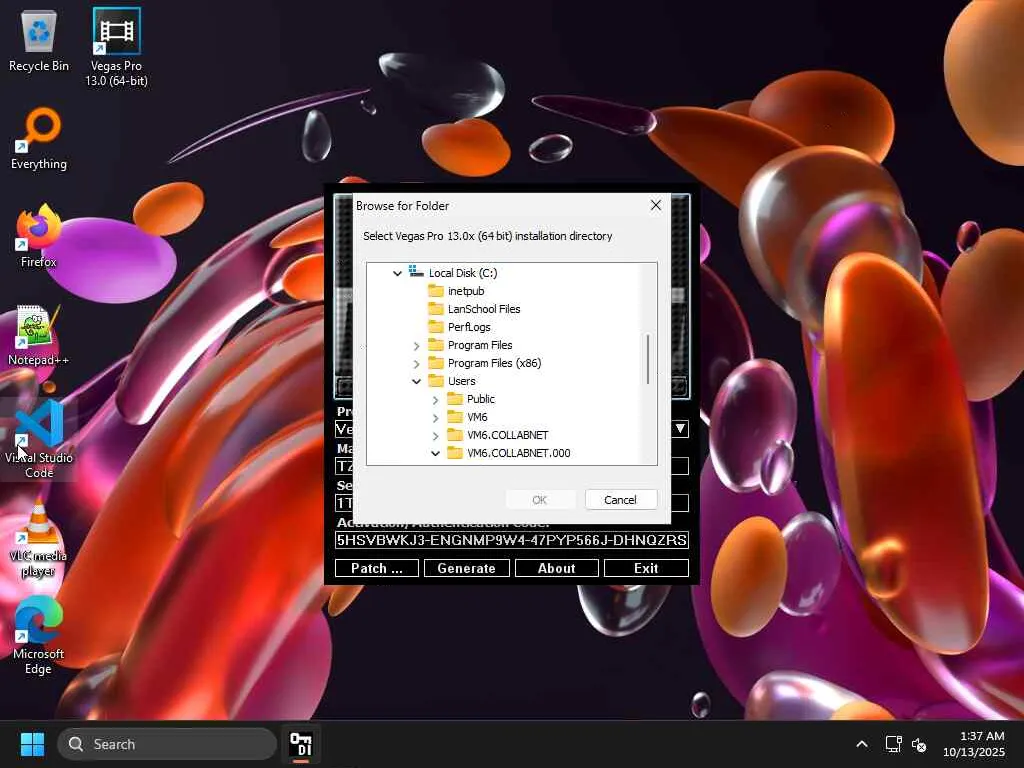Launch Firefox from the desktop
Image resolution: width=1024 pixels, height=768 pixels.
(x=39, y=236)
